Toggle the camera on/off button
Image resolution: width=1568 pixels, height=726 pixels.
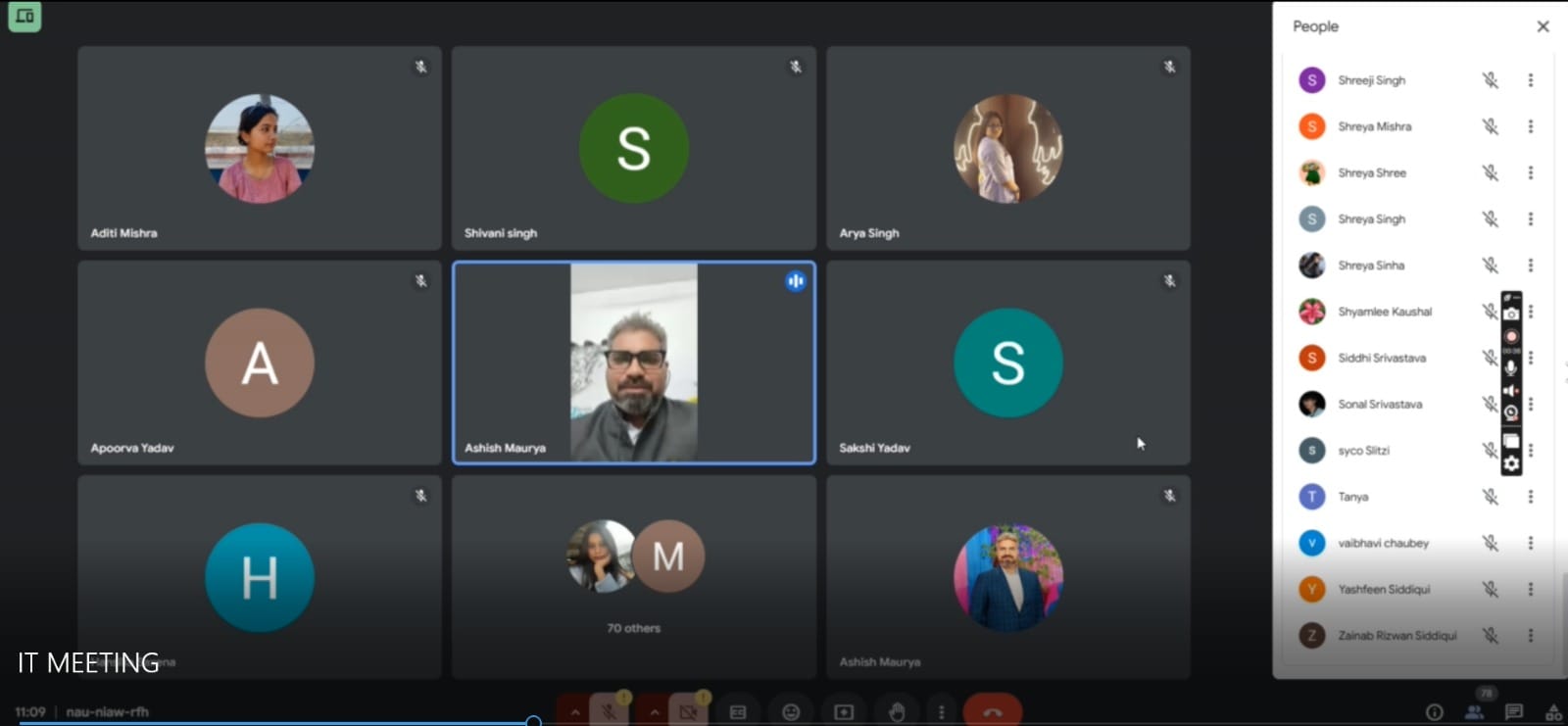point(688,712)
